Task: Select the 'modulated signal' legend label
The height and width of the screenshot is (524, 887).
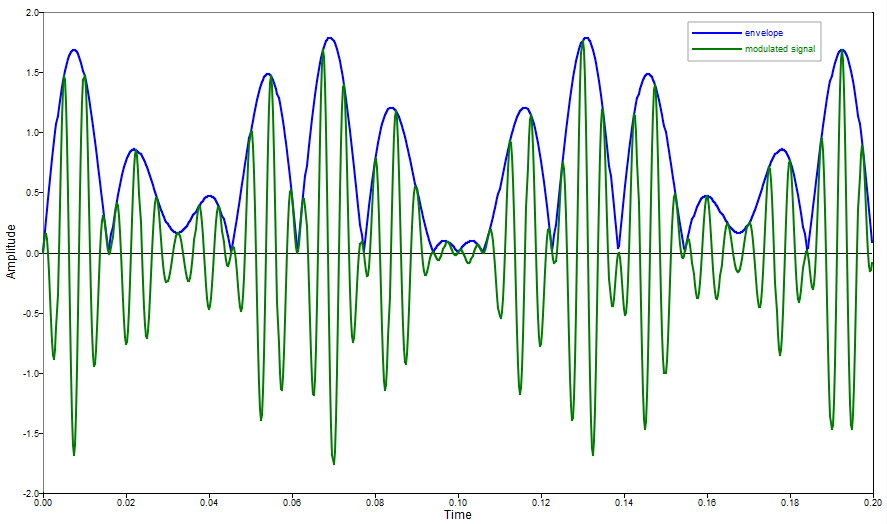Action: click(781, 49)
